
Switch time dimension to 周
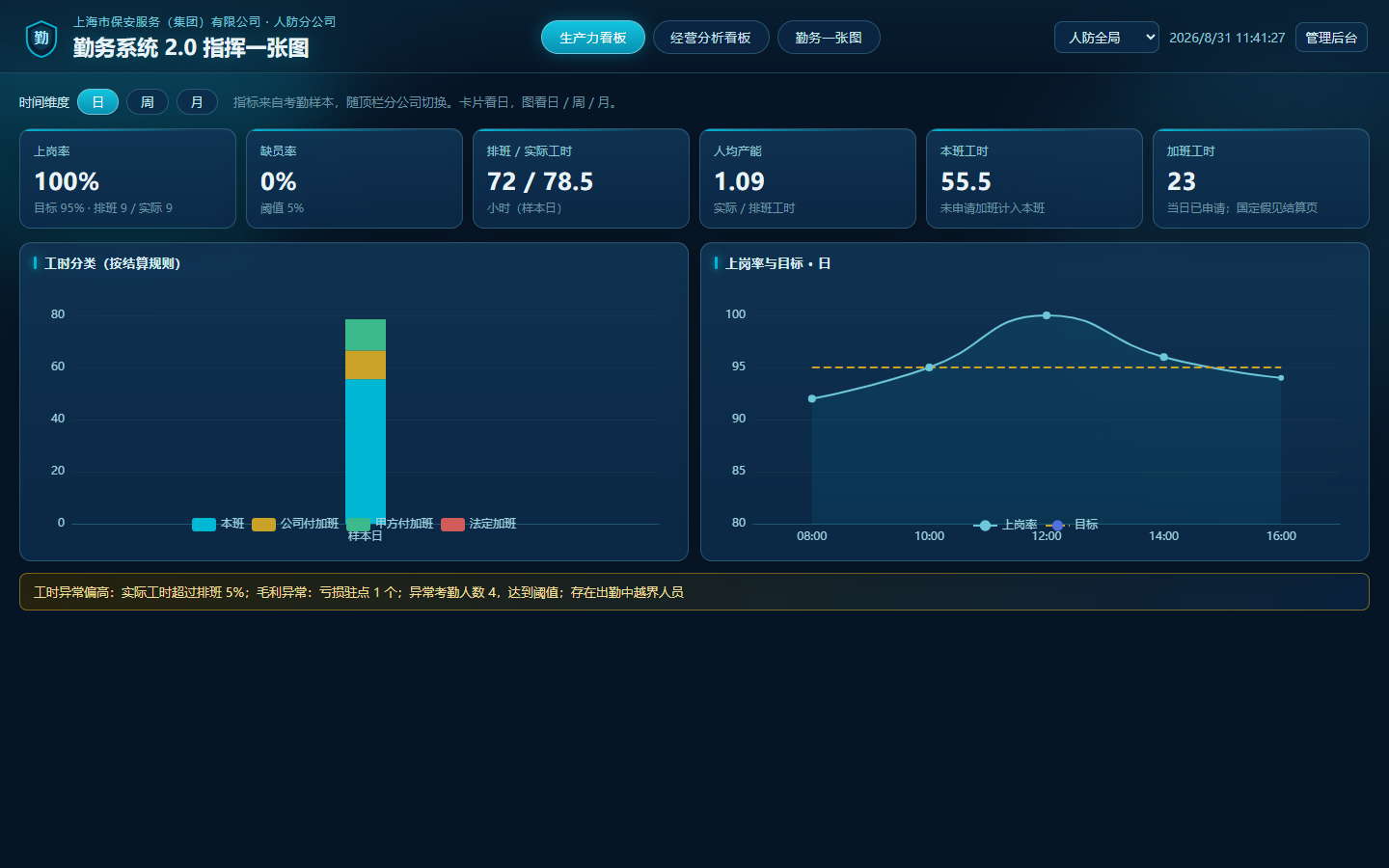[x=148, y=101]
